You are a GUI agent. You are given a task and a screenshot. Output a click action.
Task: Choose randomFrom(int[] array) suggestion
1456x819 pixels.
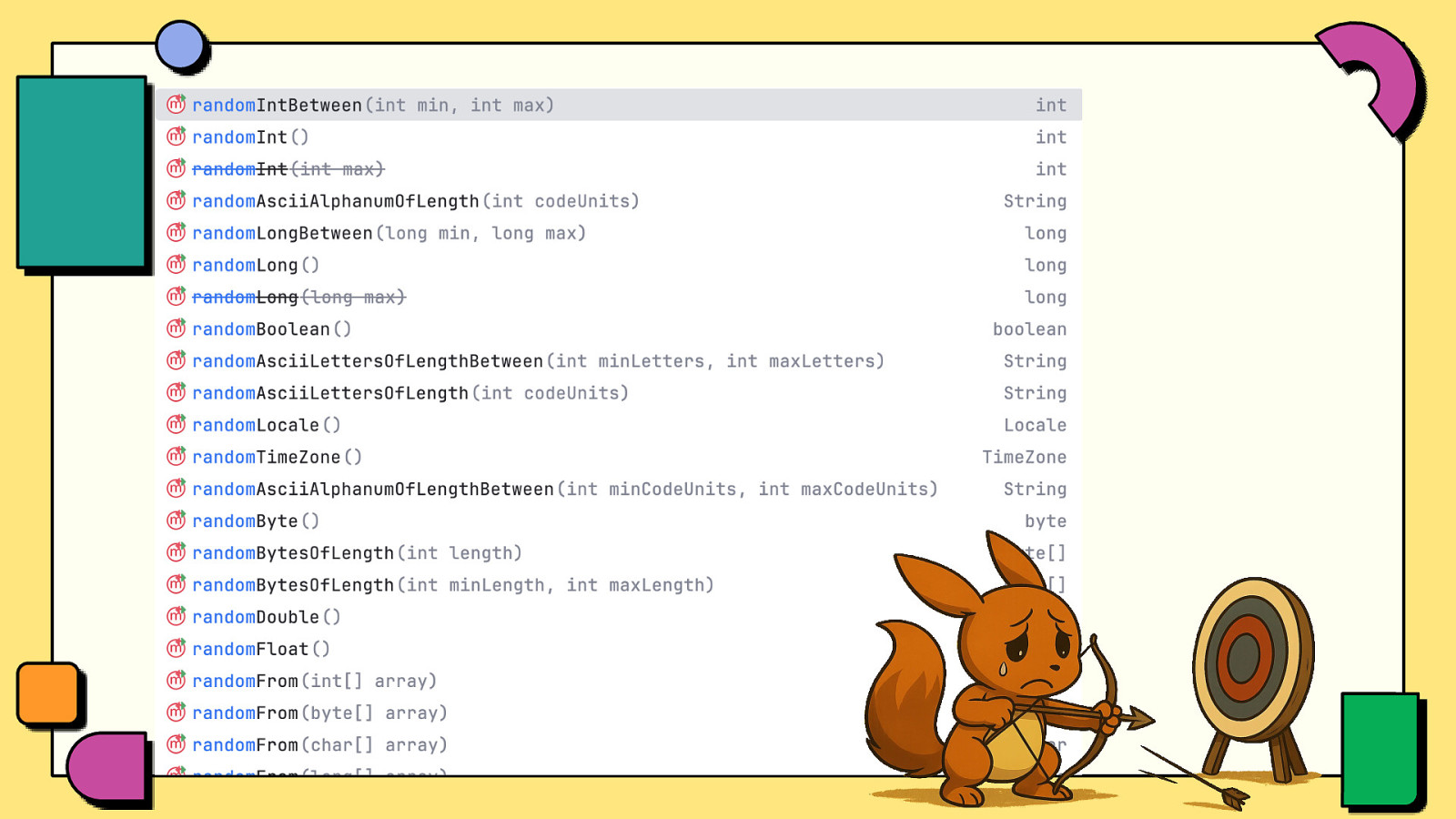(x=619, y=681)
